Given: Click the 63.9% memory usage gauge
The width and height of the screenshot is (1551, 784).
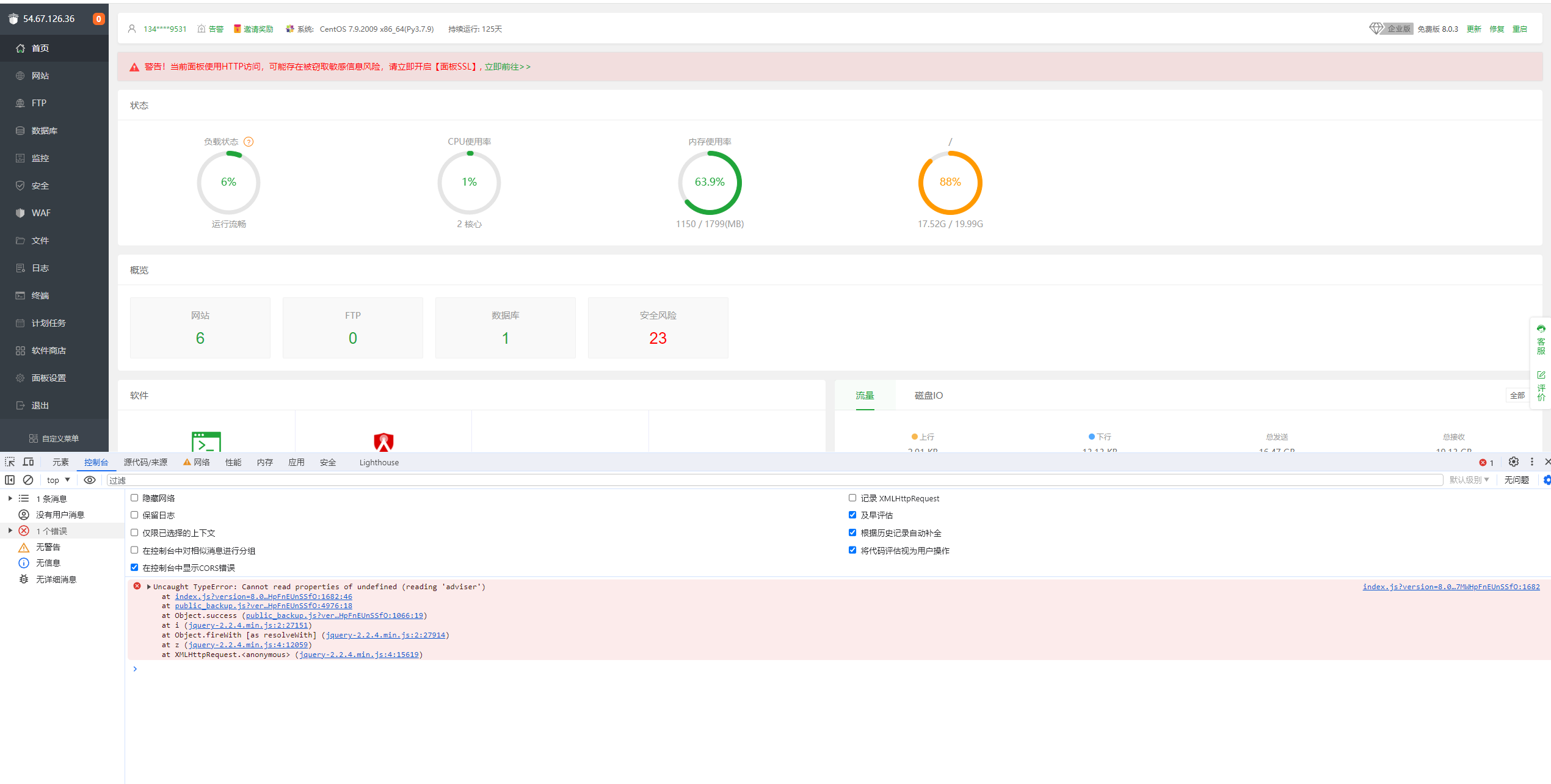Looking at the screenshot, I should tap(710, 183).
